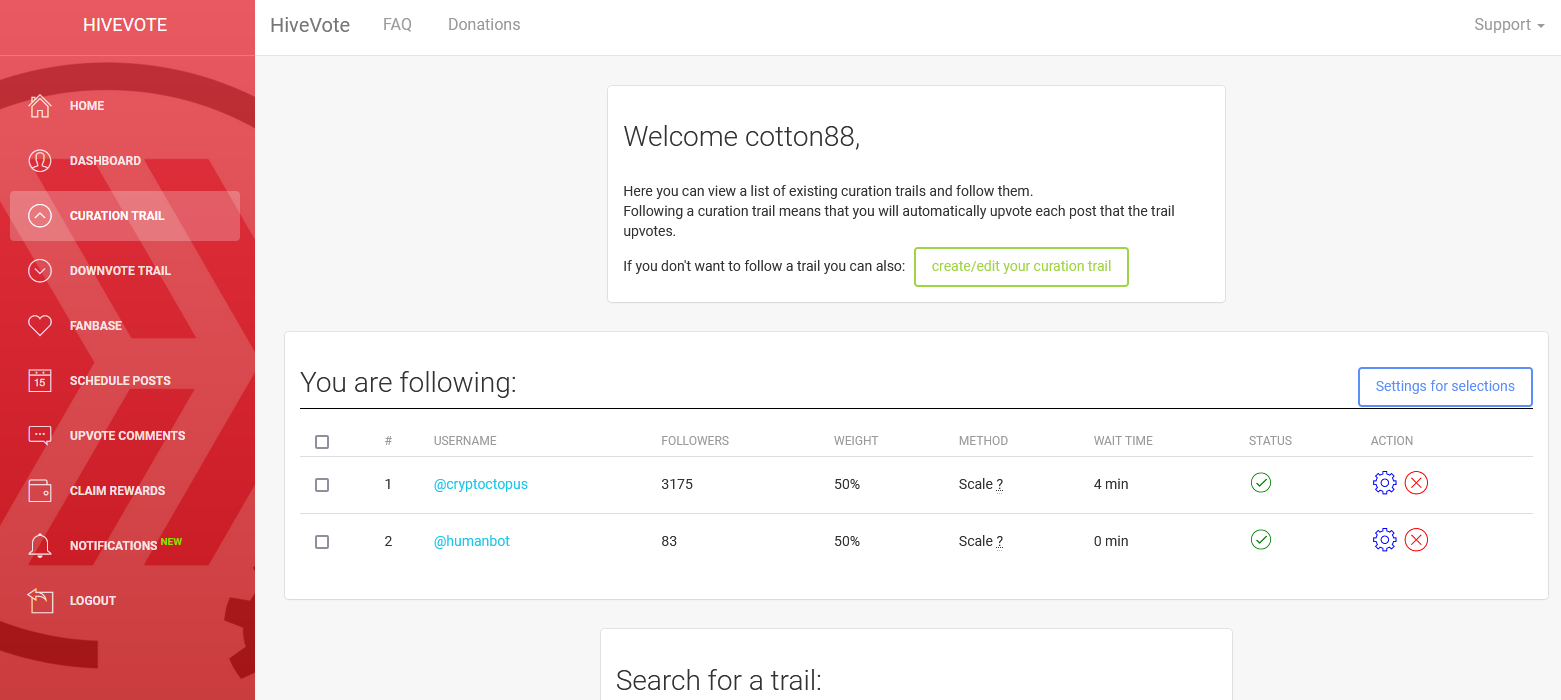Click the HiveVote brand link
The image size is (1561, 700).
[x=310, y=25]
